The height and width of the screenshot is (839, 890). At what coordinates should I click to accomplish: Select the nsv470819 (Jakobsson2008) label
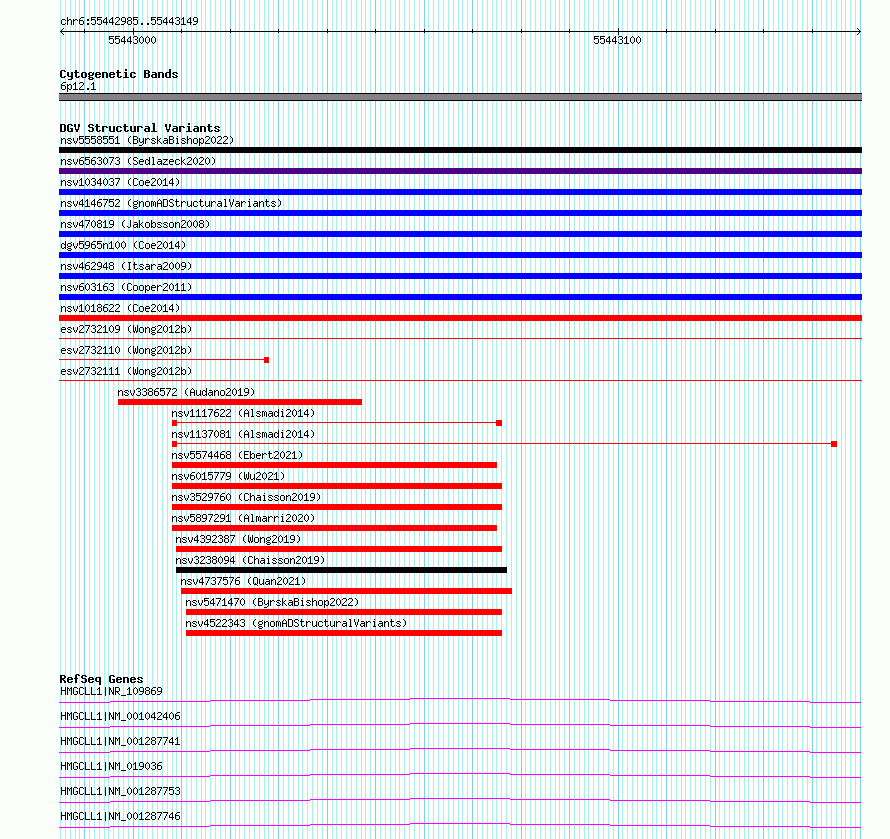(135, 224)
